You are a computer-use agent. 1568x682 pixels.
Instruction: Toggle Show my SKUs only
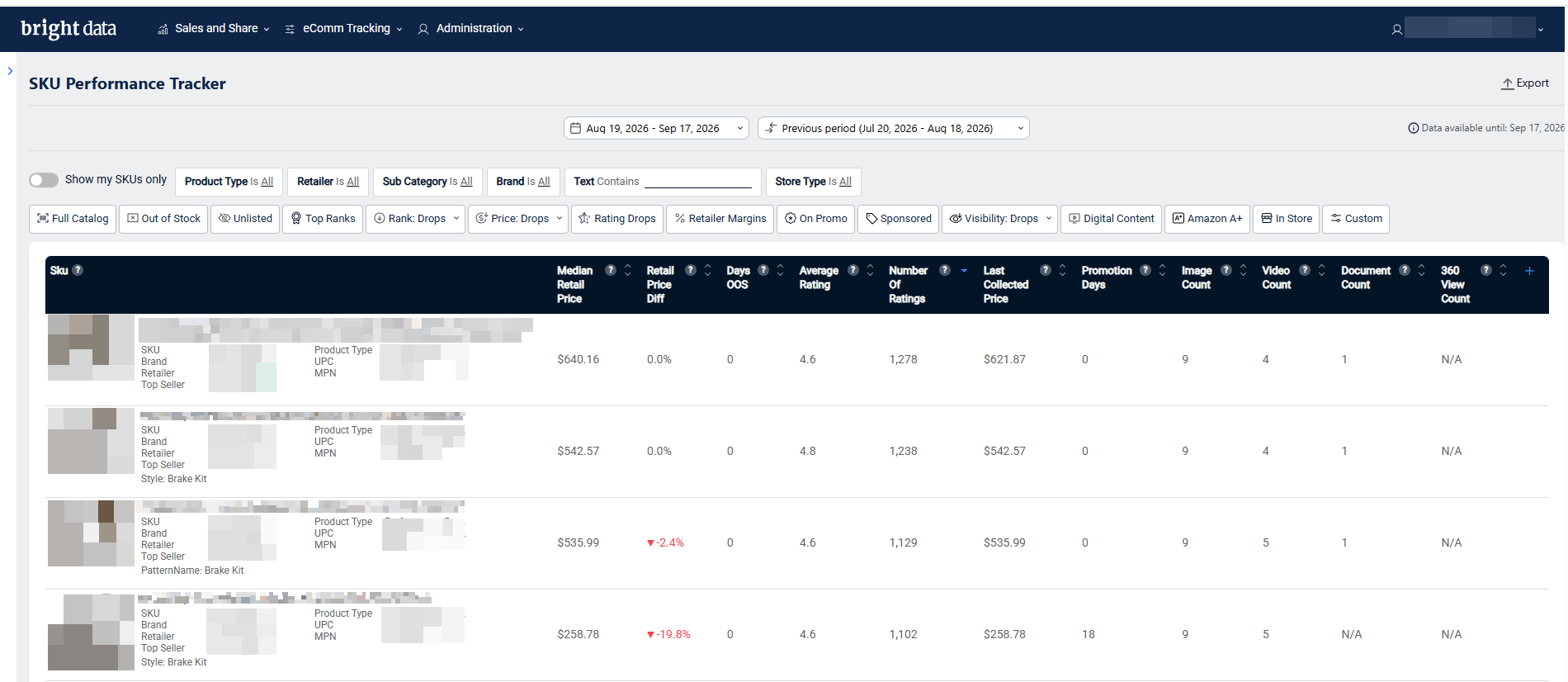(x=44, y=180)
